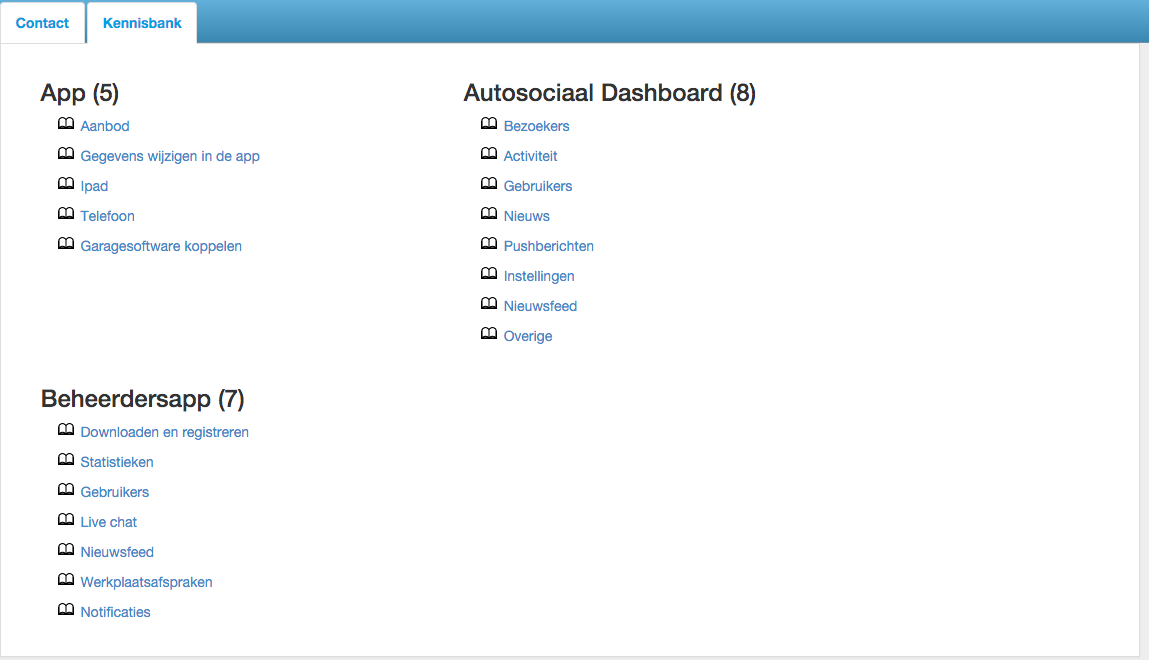Open Nieuwsfeed under Autosociaal Dashboard
This screenshot has width=1149, height=660.
point(541,306)
